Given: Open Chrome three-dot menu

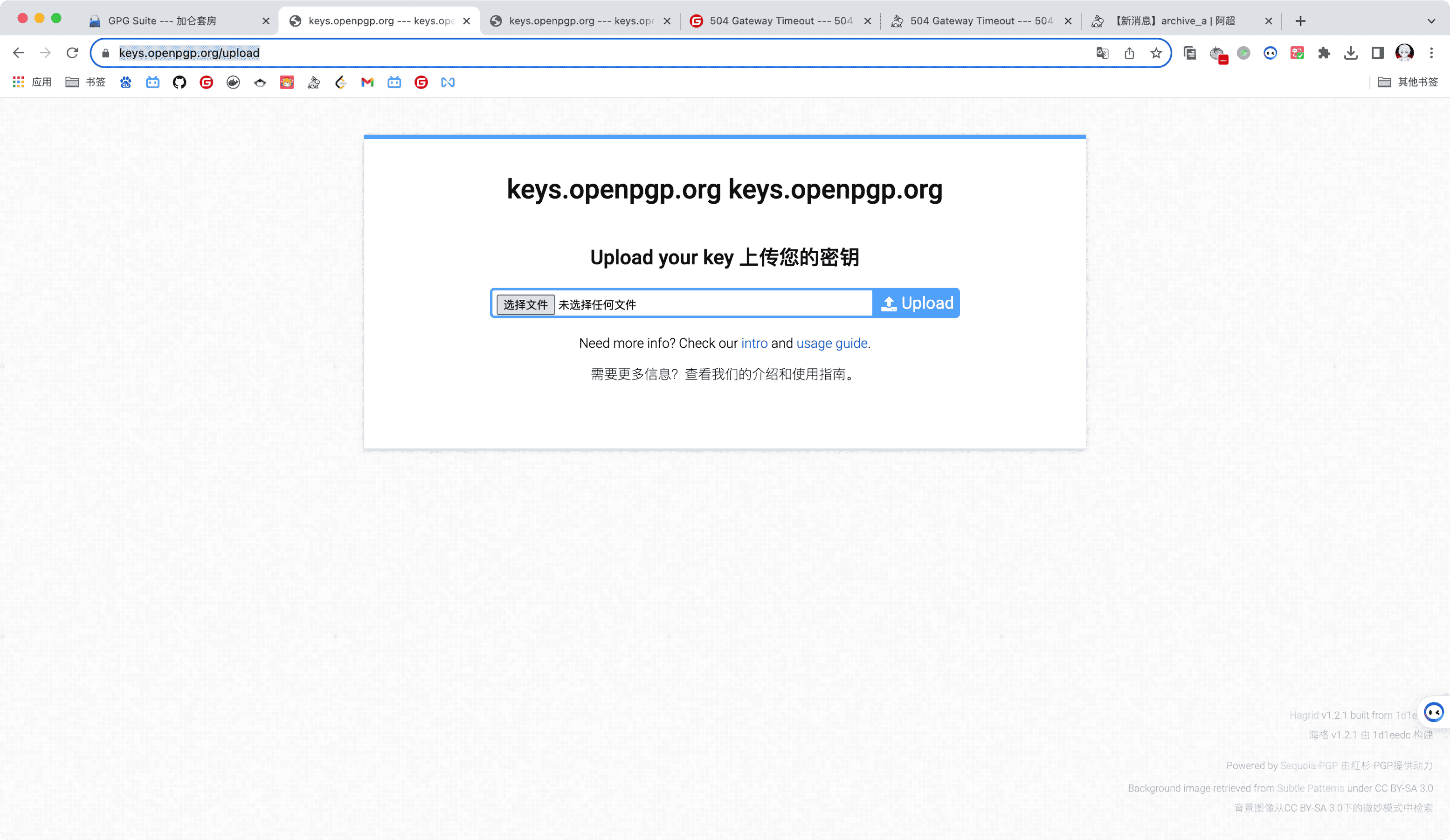Looking at the screenshot, I should click(x=1432, y=53).
